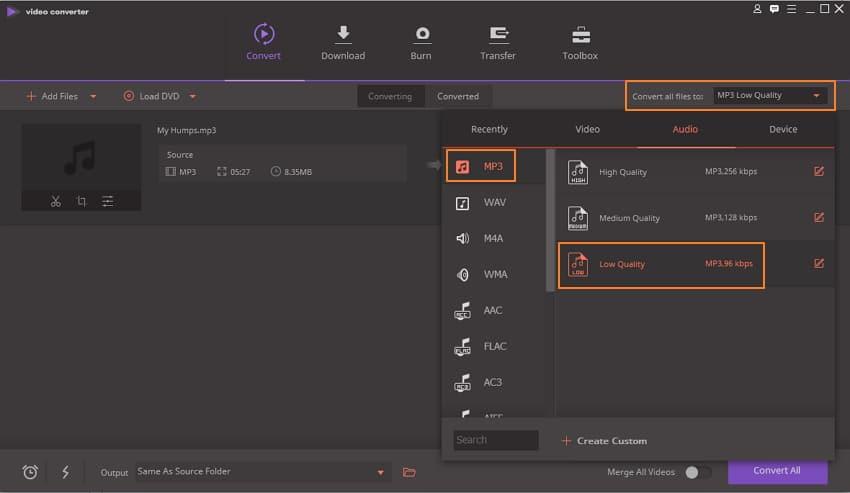This screenshot has width=850, height=493.
Task: Open the output folder icon
Action: tap(409, 472)
